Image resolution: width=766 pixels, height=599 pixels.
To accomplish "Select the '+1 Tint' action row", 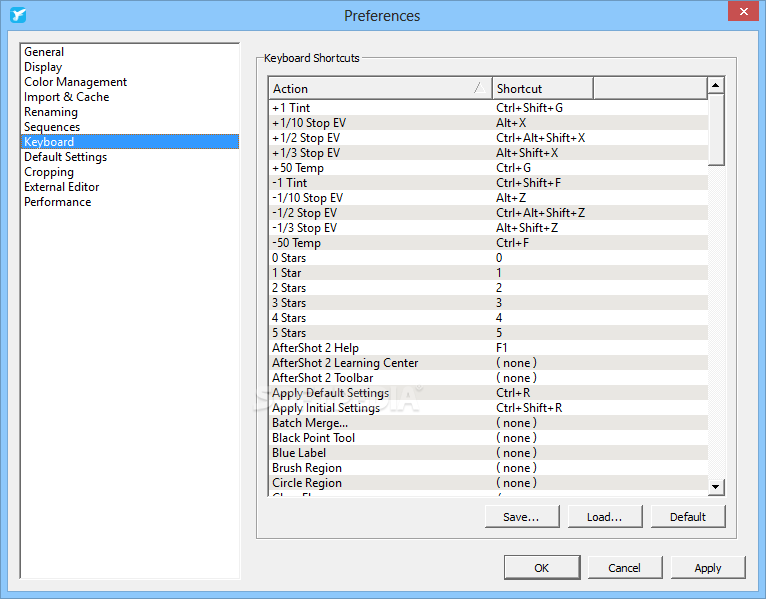I will (x=489, y=108).
